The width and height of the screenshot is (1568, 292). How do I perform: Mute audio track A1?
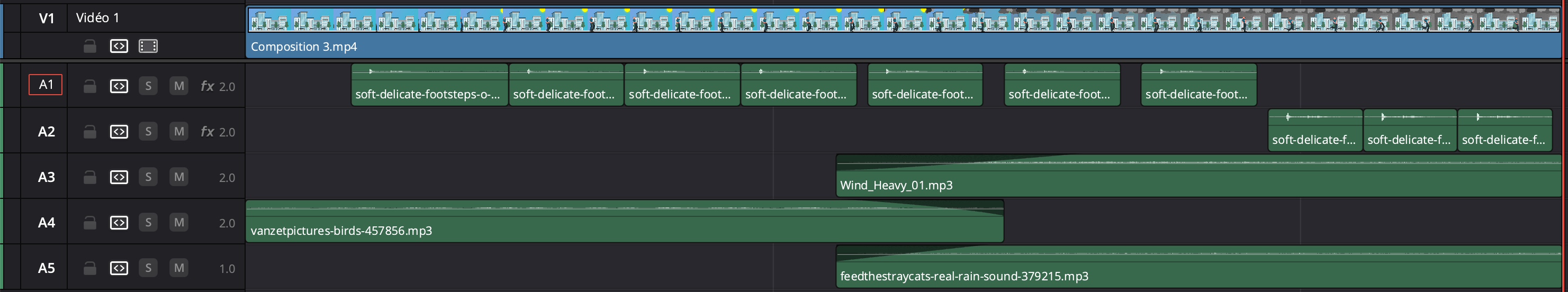(x=178, y=86)
